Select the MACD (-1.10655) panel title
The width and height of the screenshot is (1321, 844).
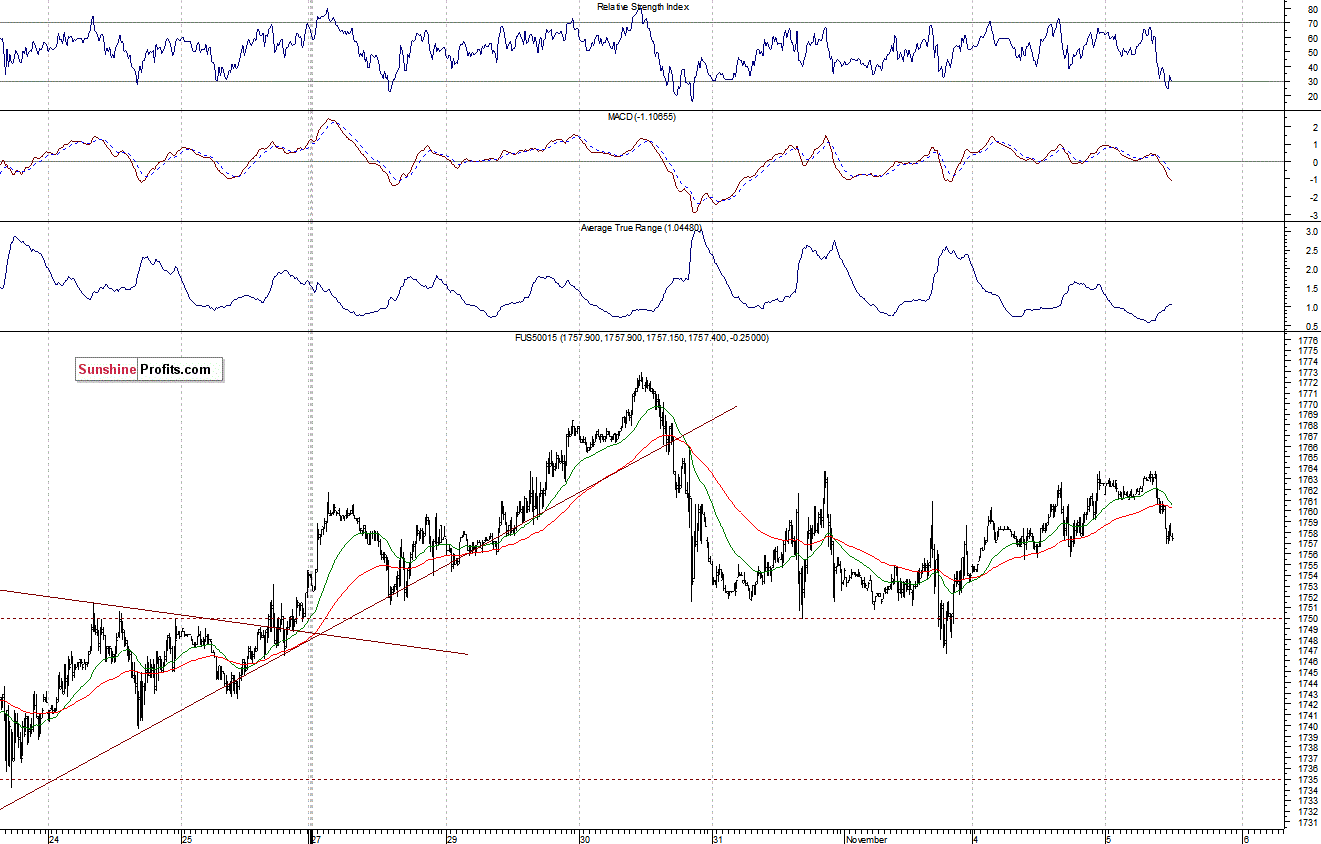(x=642, y=117)
